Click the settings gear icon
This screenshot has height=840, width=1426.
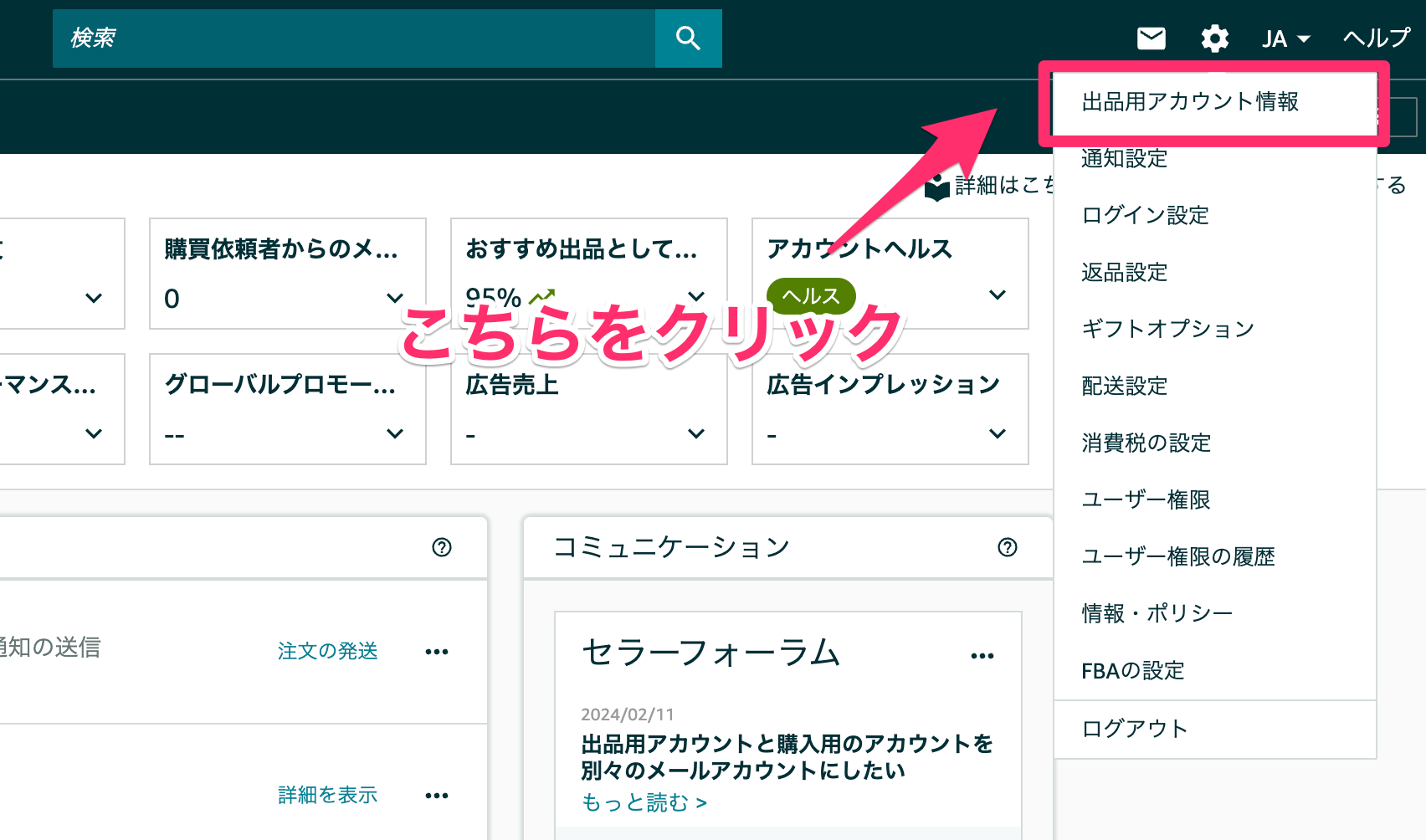(x=1215, y=38)
